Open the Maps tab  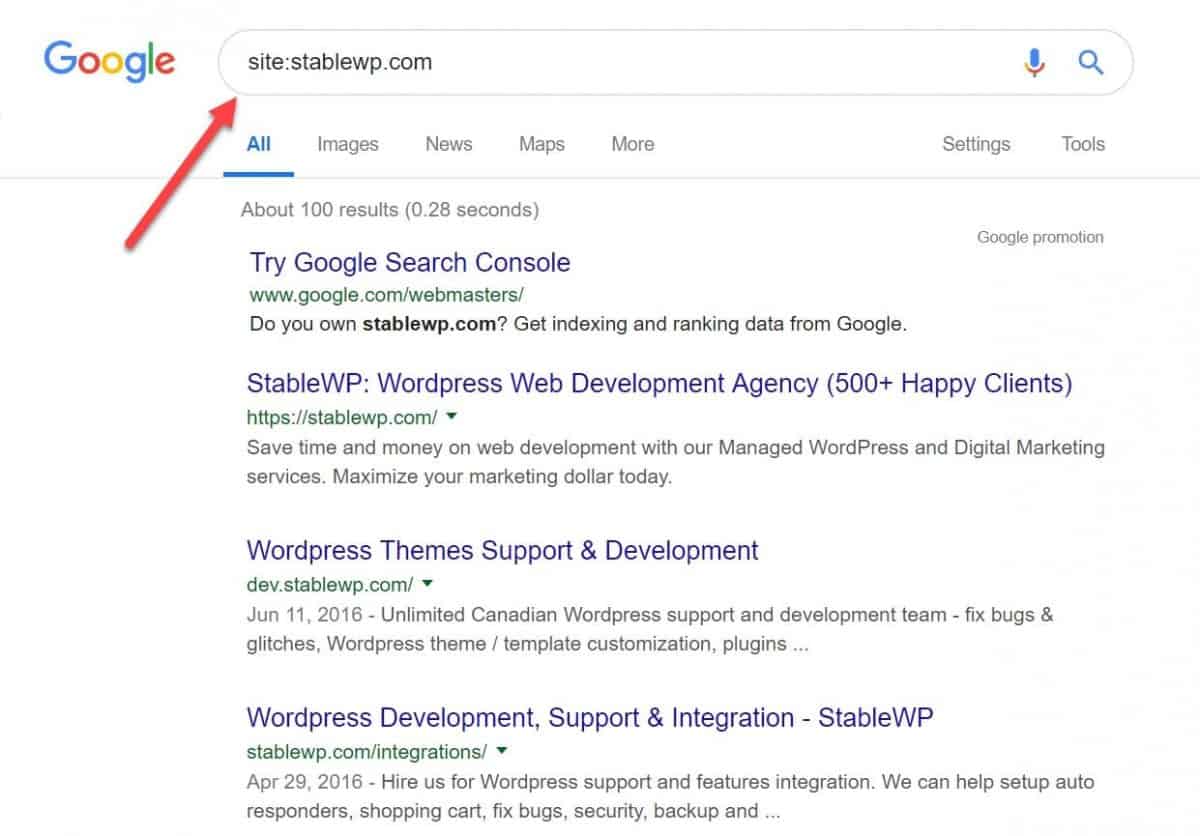tap(542, 144)
